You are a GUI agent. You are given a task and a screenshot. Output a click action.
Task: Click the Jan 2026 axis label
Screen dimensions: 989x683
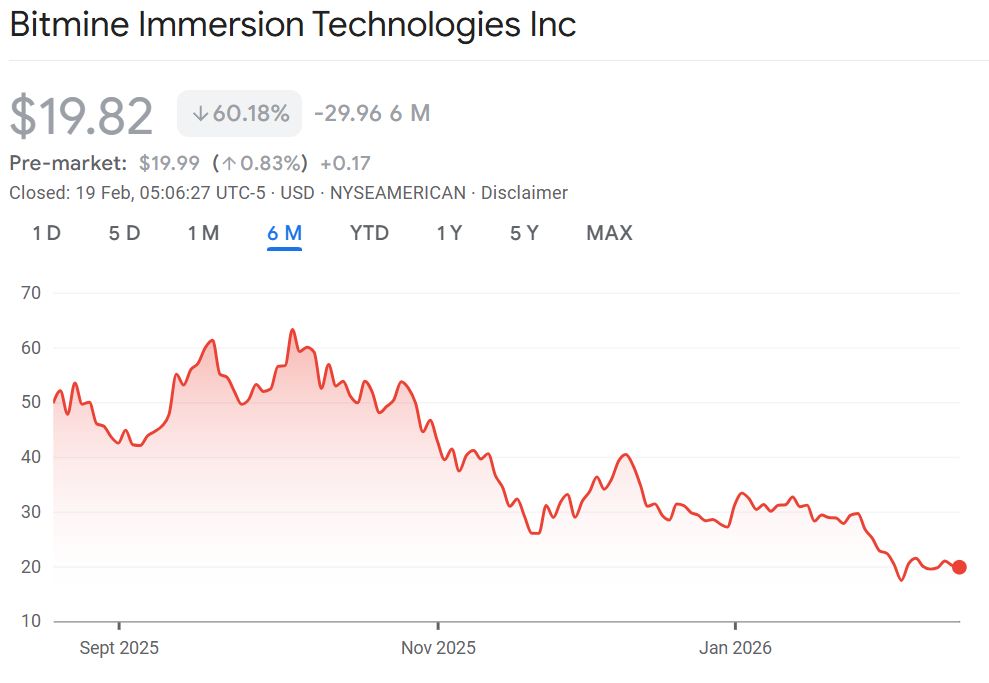(735, 648)
